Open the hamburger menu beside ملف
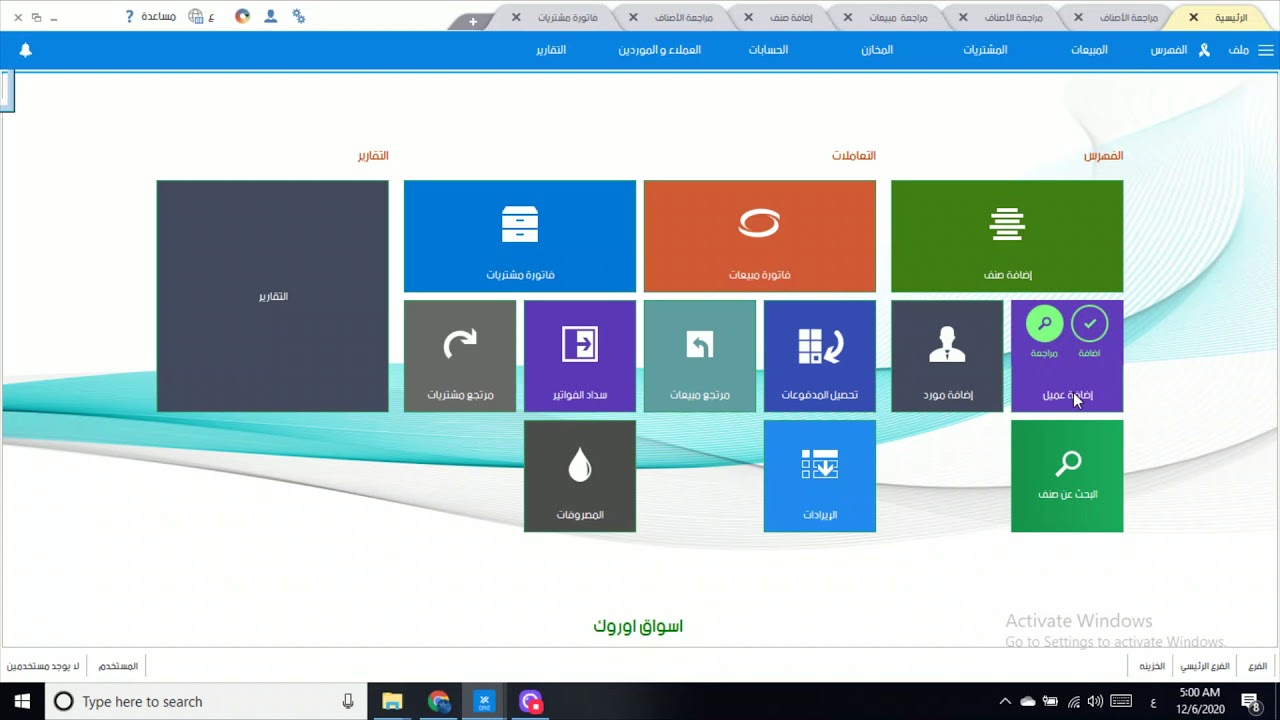Image resolution: width=1280 pixels, height=720 pixels. 1266,50
